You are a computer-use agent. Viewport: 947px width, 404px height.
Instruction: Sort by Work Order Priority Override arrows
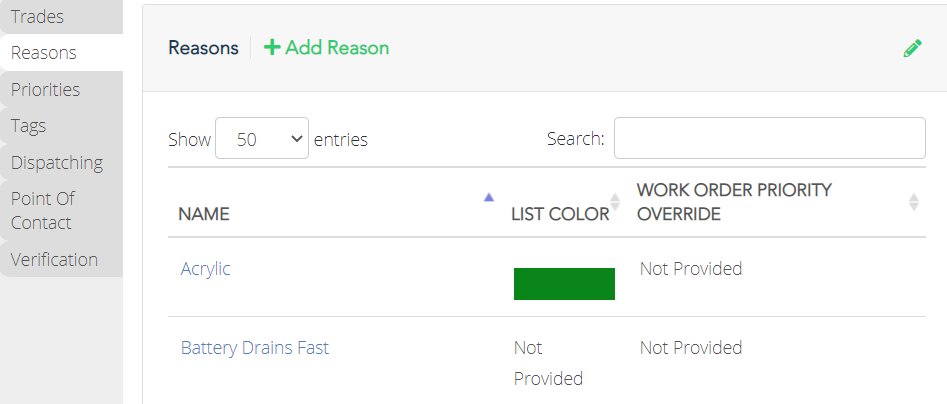click(914, 202)
